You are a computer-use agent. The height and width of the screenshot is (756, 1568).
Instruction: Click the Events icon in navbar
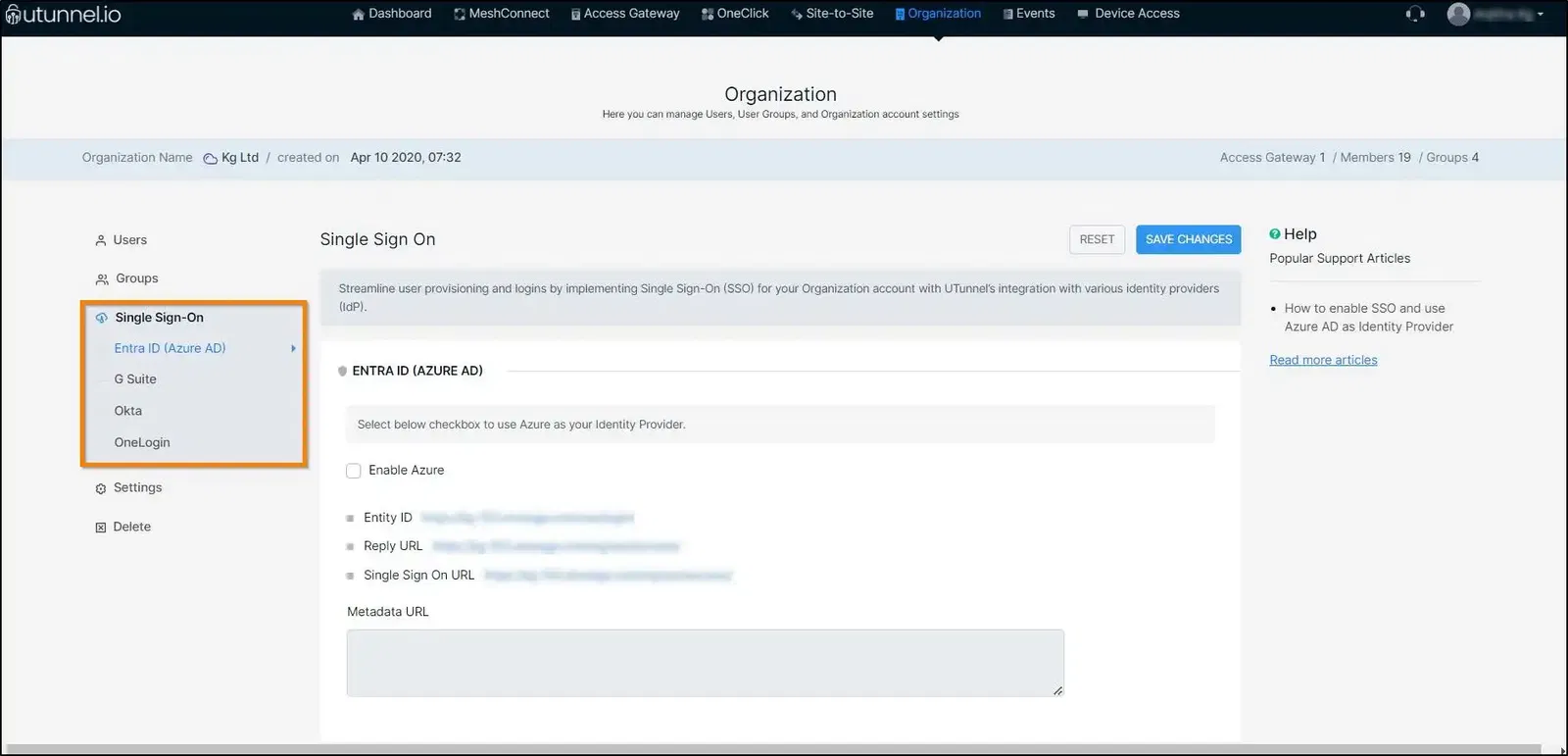[x=1007, y=14]
